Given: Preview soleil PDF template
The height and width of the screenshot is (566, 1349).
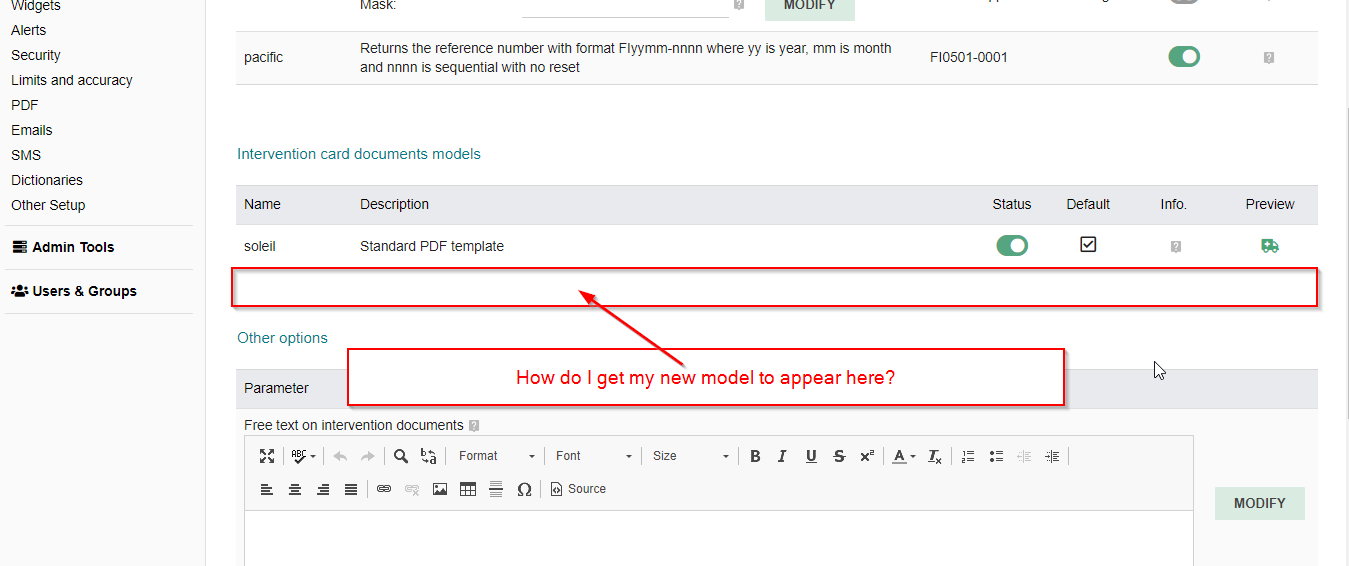Looking at the screenshot, I should coord(1270,246).
